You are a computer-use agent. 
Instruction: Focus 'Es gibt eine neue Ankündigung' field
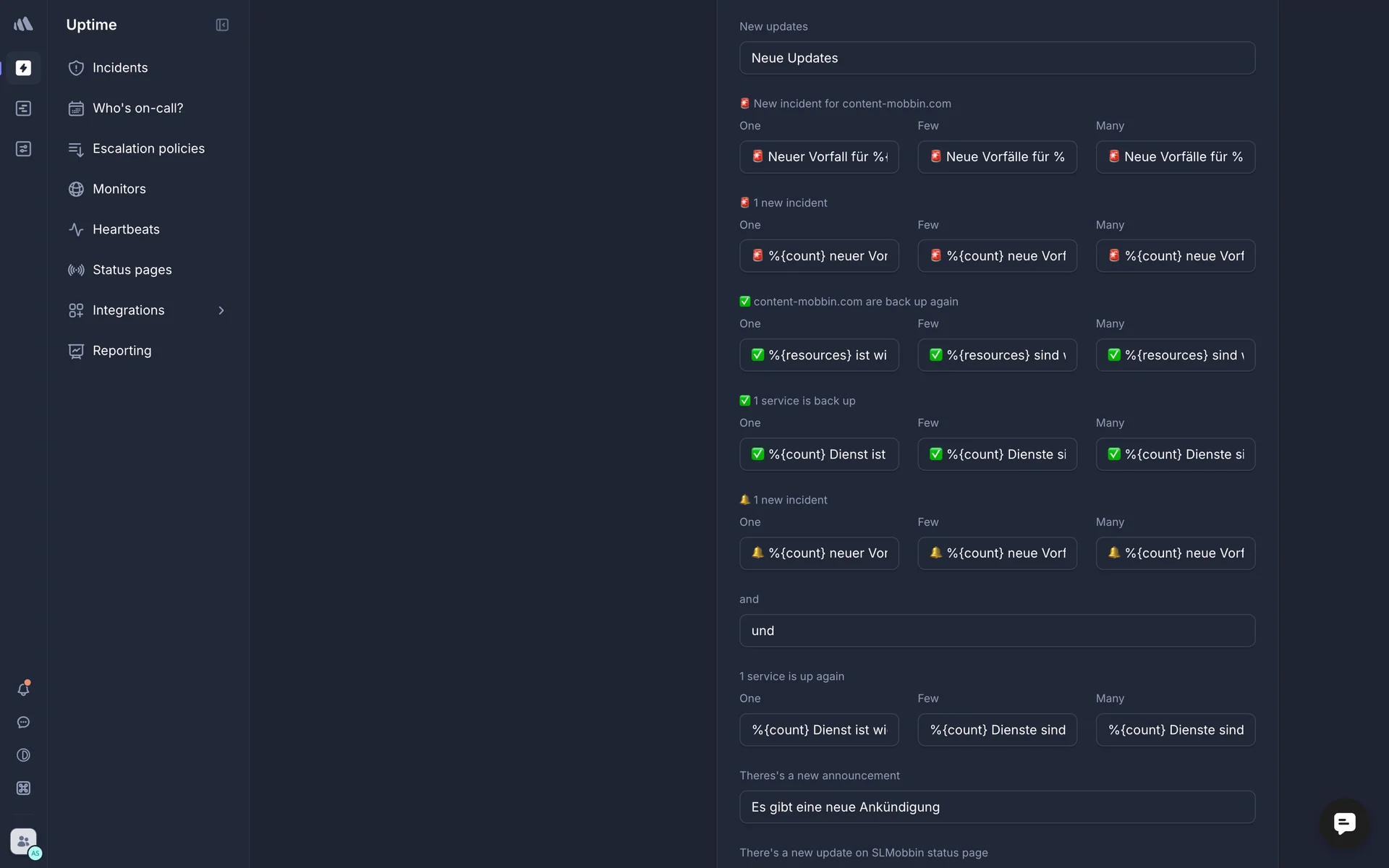click(x=997, y=807)
